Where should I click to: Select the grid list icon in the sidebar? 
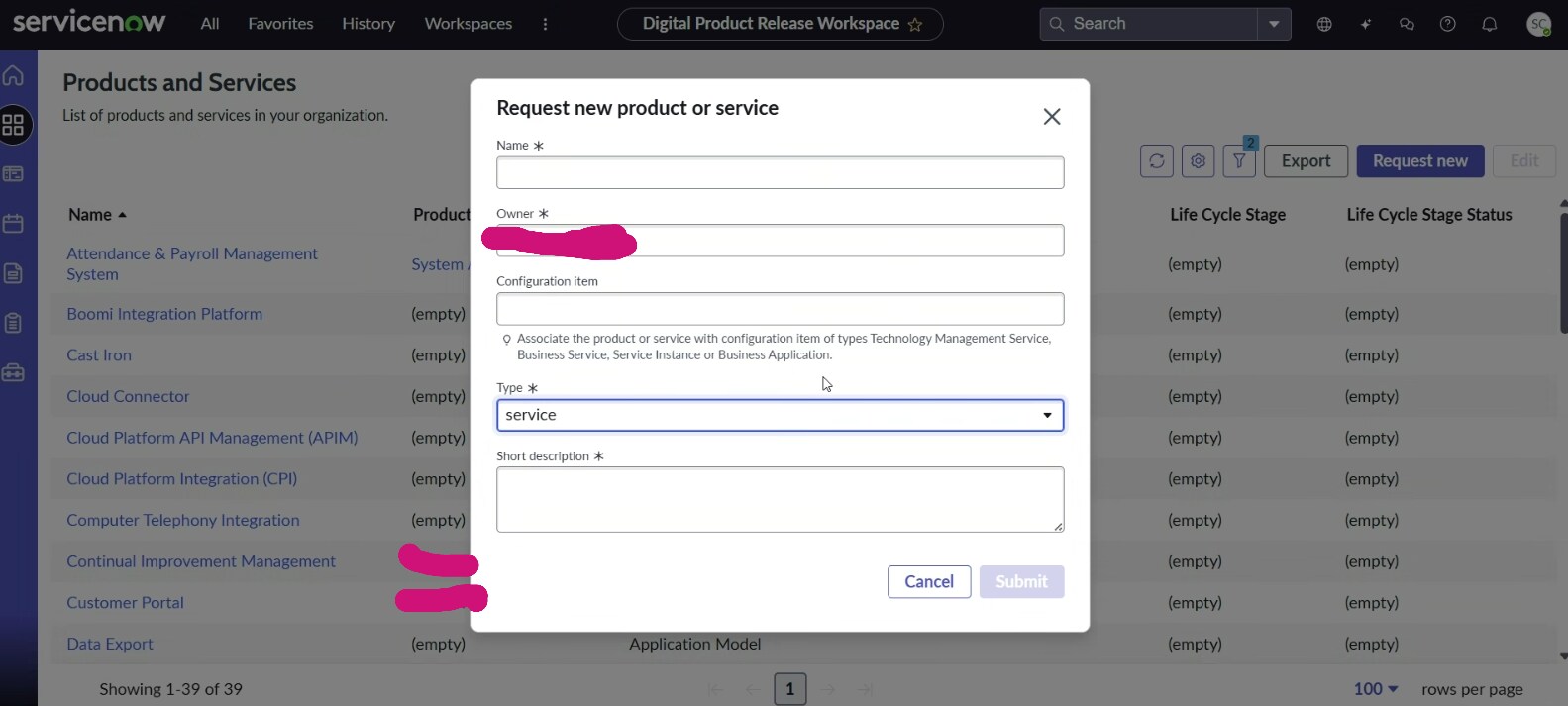pyautogui.click(x=14, y=125)
